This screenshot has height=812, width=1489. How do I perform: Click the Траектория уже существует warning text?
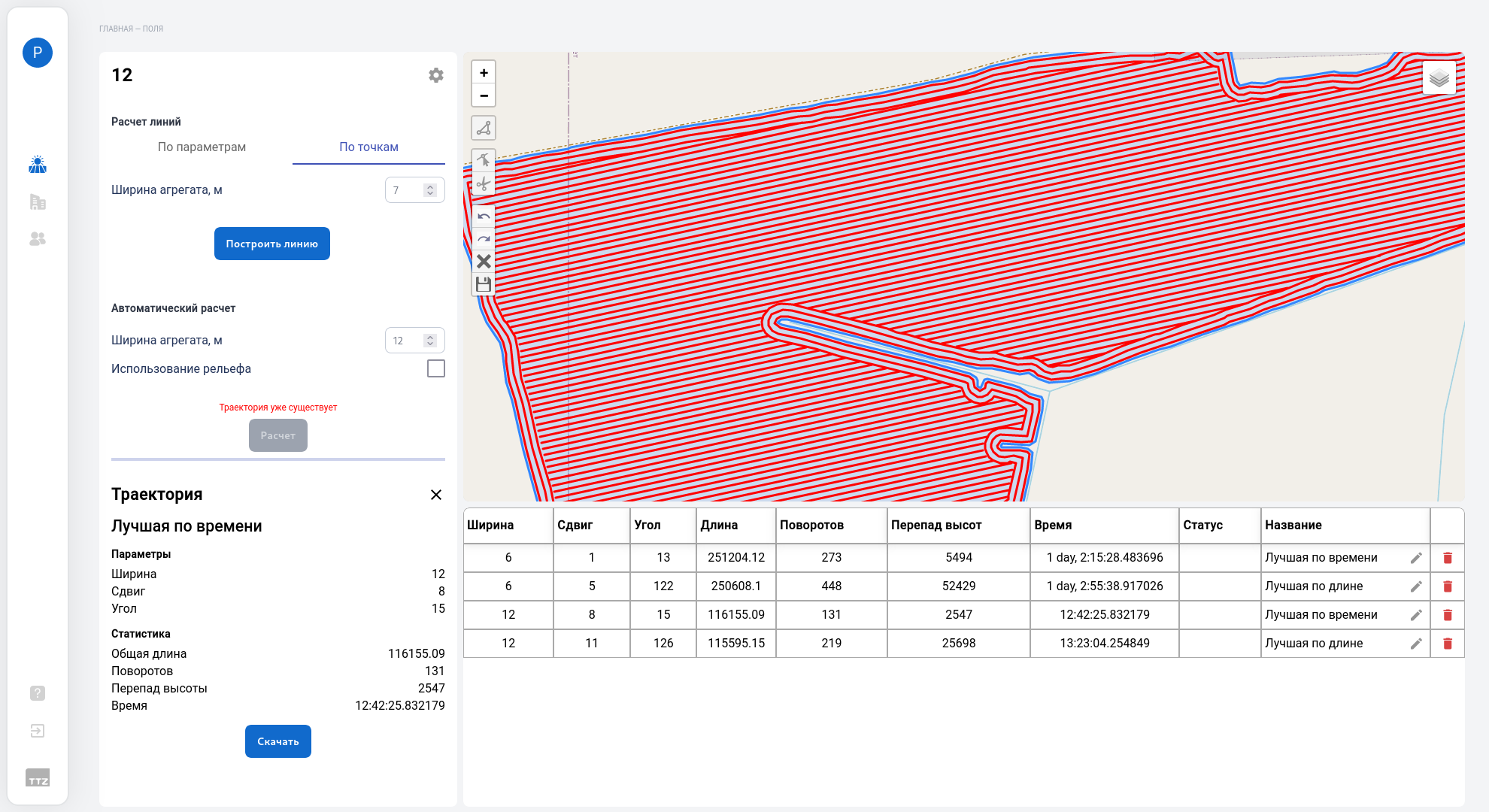pos(278,408)
